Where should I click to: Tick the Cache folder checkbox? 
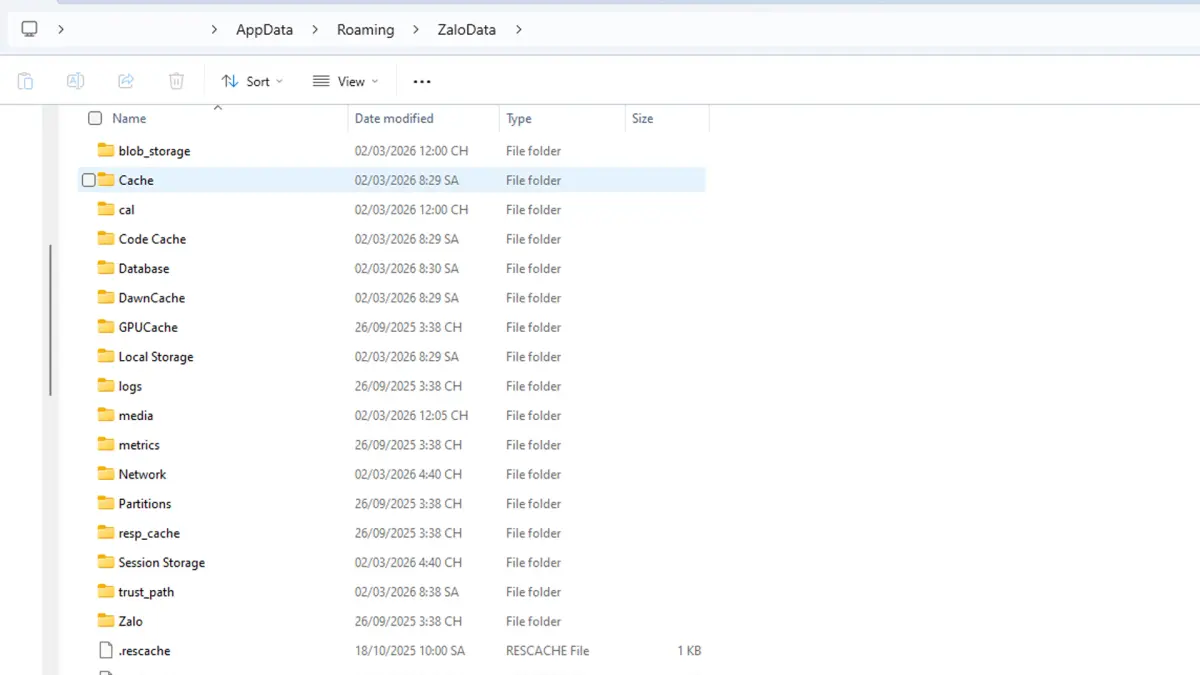(x=89, y=180)
